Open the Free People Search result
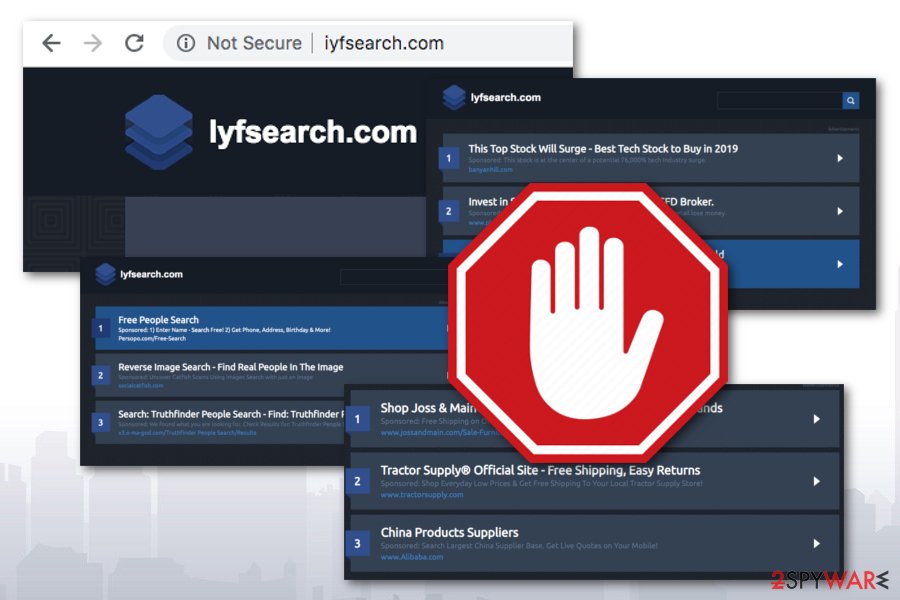Viewport: 900px width, 600px height. click(x=158, y=320)
